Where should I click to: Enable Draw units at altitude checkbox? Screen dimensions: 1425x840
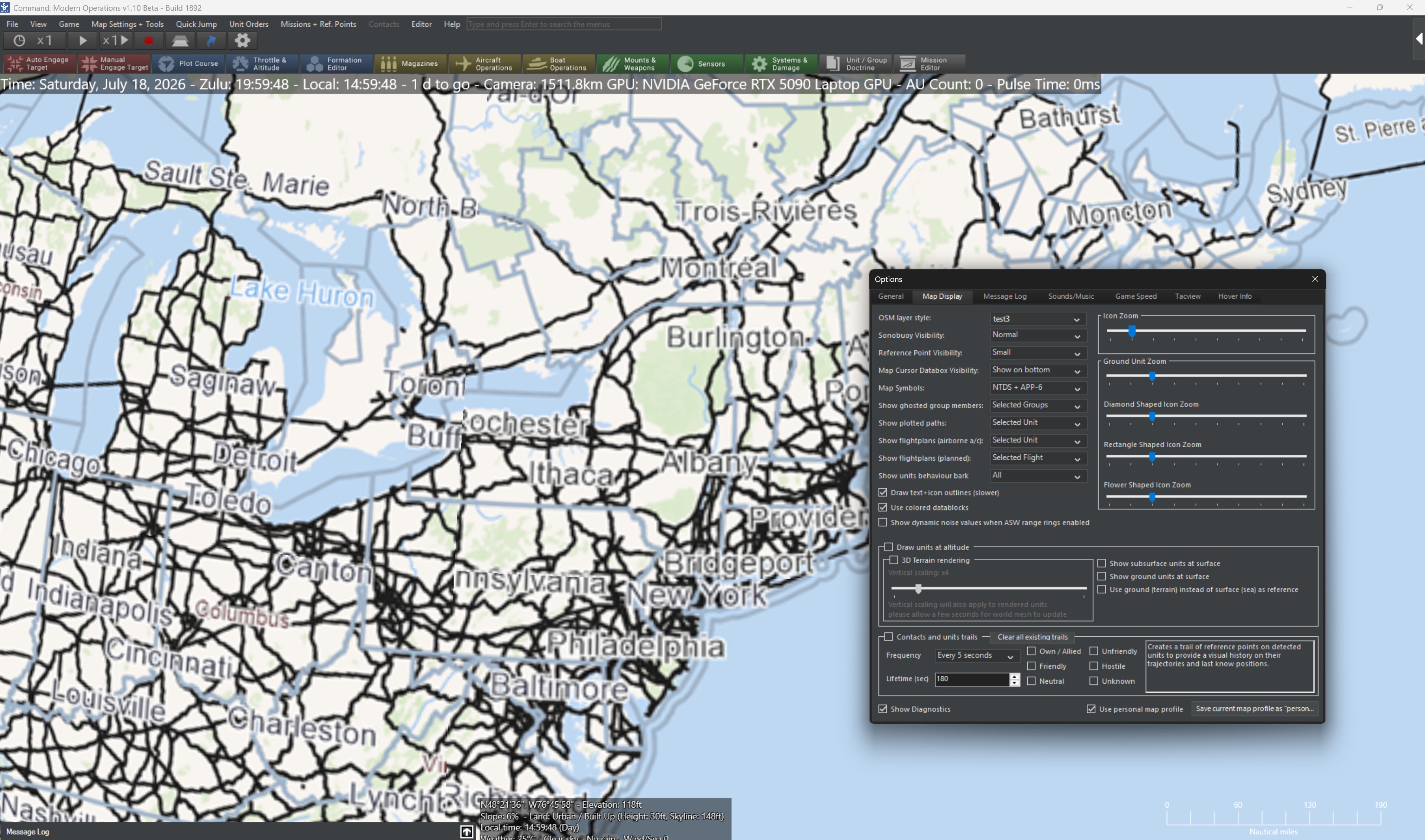coord(888,547)
